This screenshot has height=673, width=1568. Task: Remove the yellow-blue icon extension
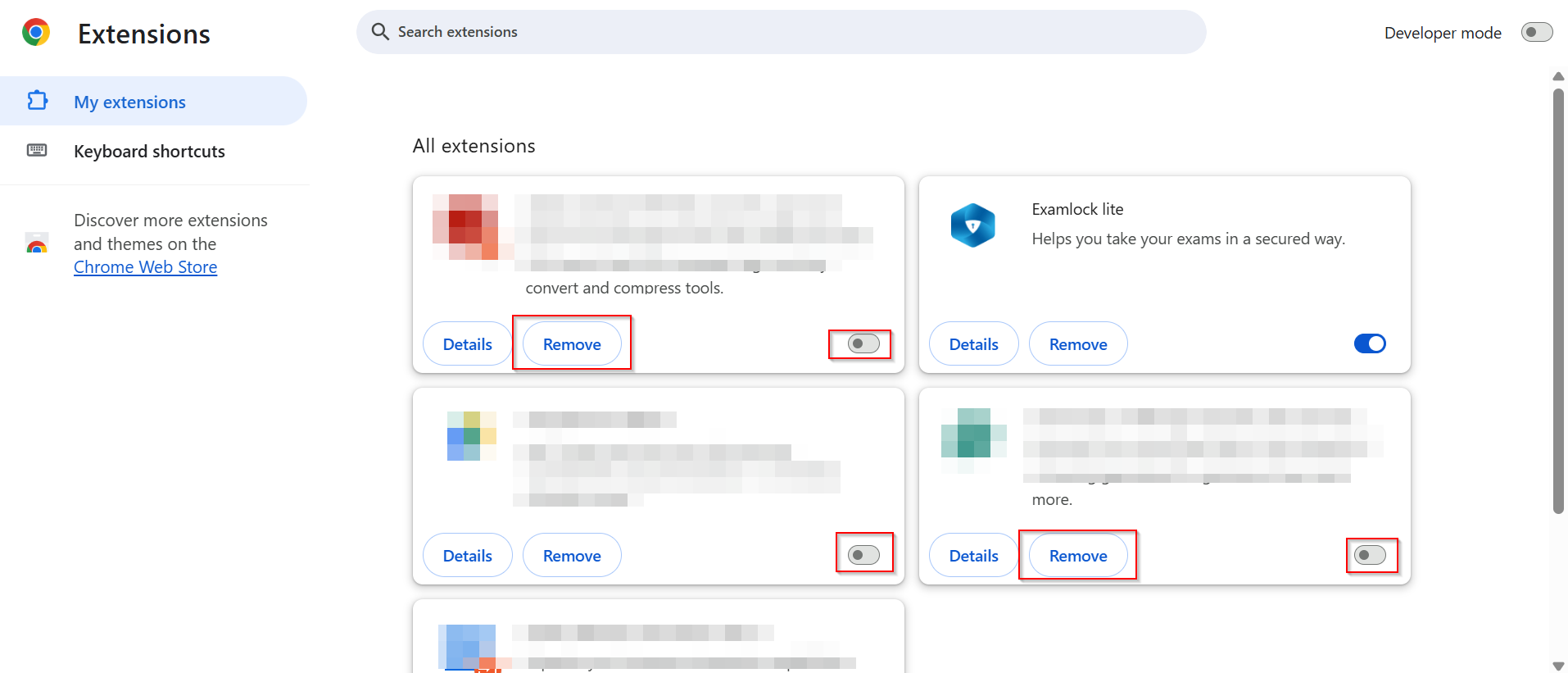coord(572,556)
